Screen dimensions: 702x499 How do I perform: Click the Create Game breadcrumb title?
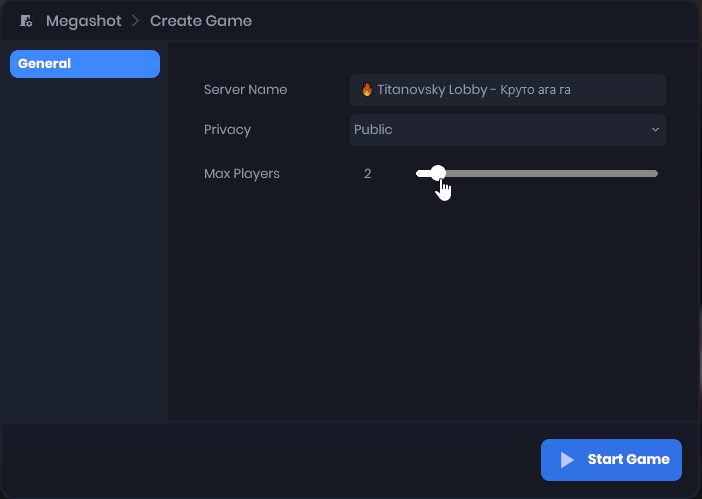(201, 21)
